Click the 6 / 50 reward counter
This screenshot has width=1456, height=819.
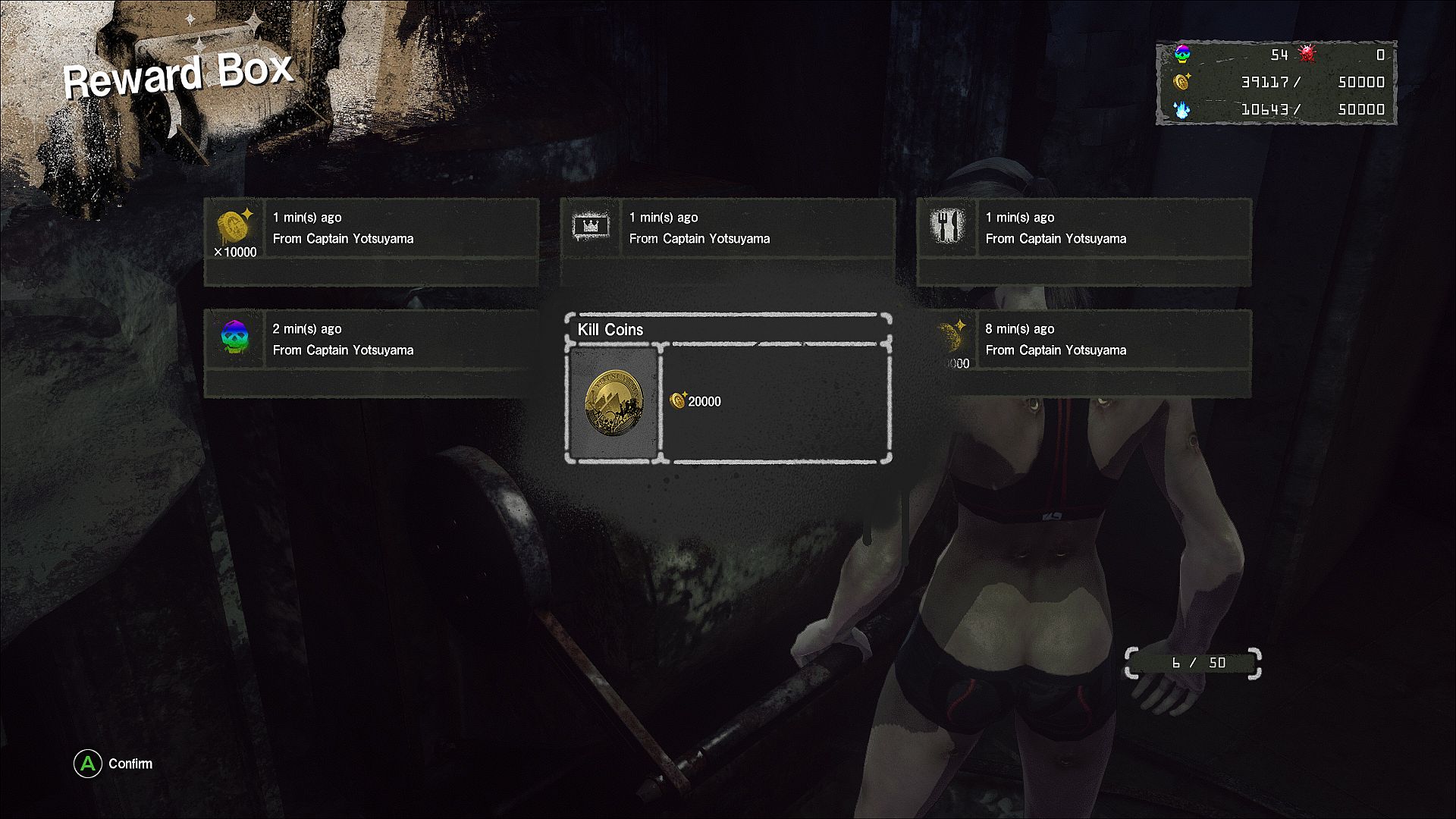[x=1194, y=663]
